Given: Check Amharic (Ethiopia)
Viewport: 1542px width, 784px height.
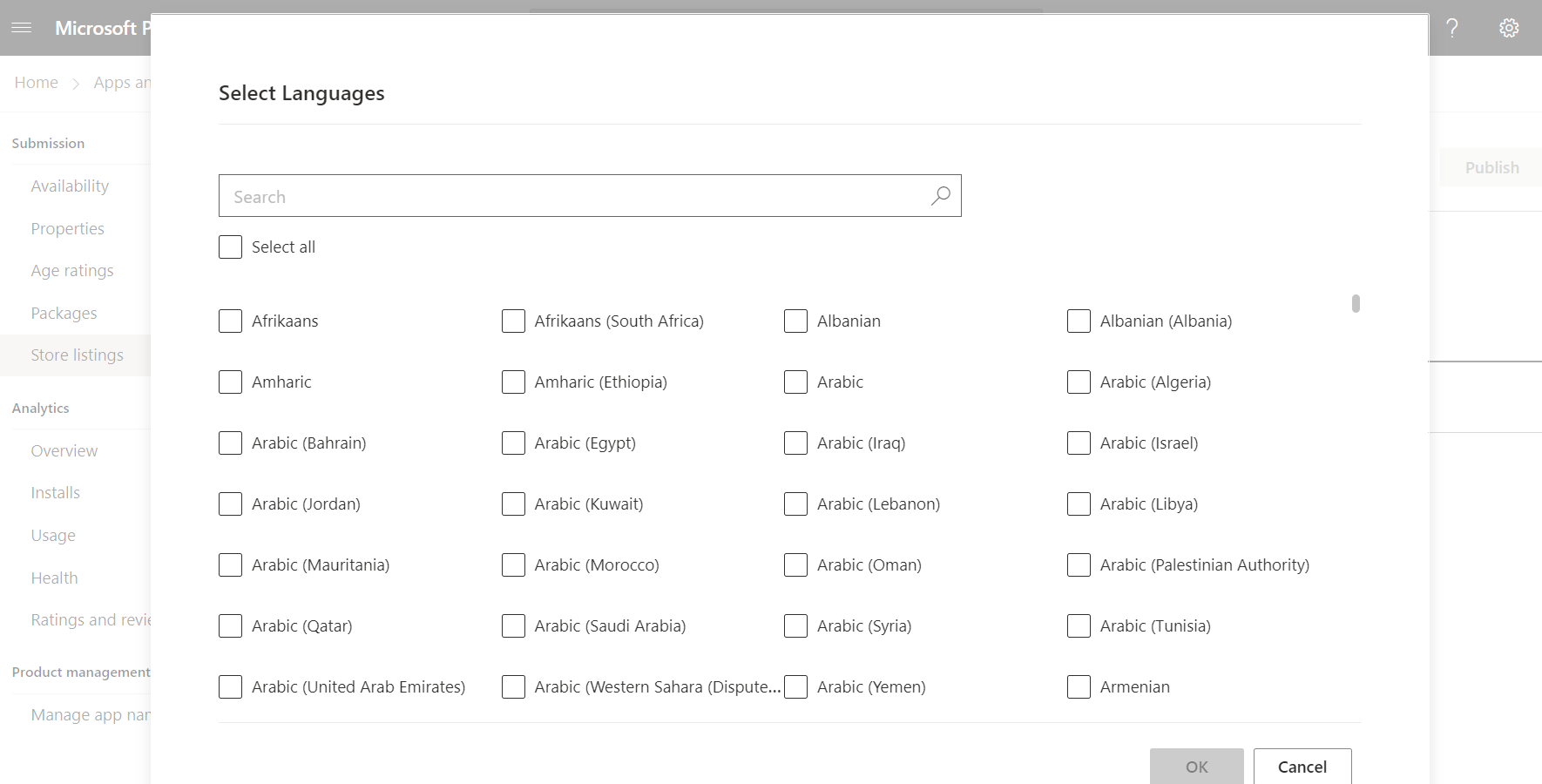Looking at the screenshot, I should [x=513, y=382].
